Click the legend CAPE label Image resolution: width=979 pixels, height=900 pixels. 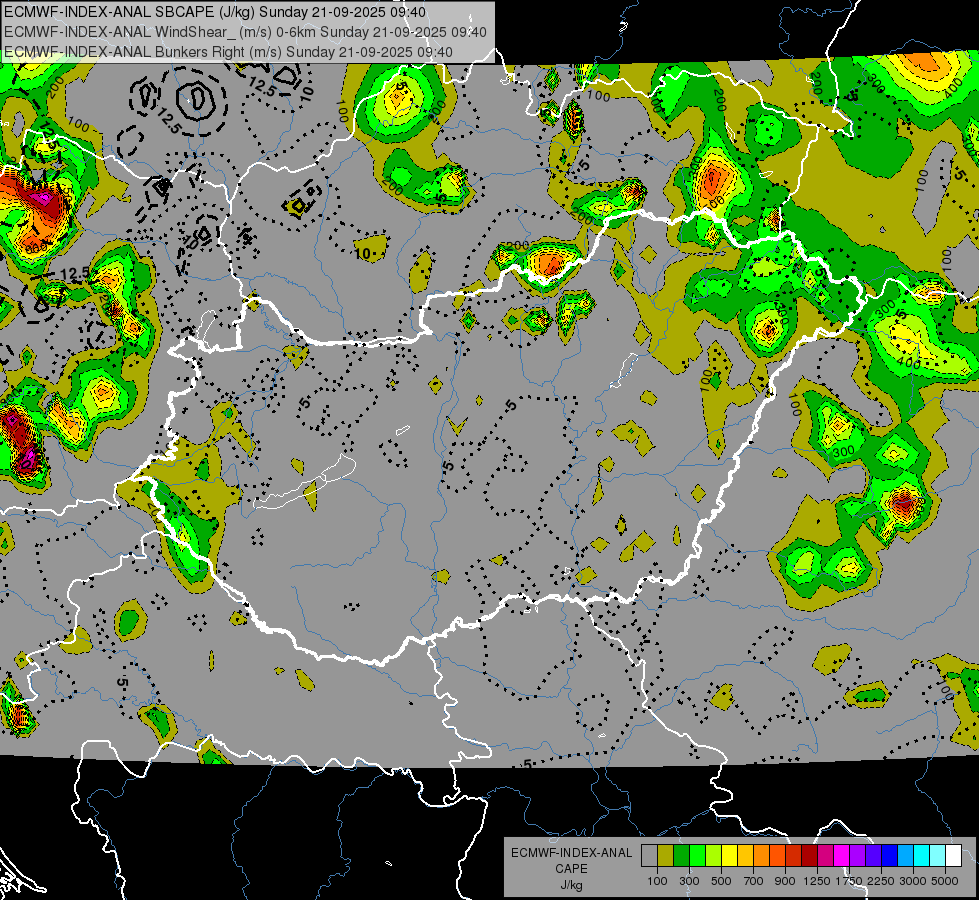(571, 868)
